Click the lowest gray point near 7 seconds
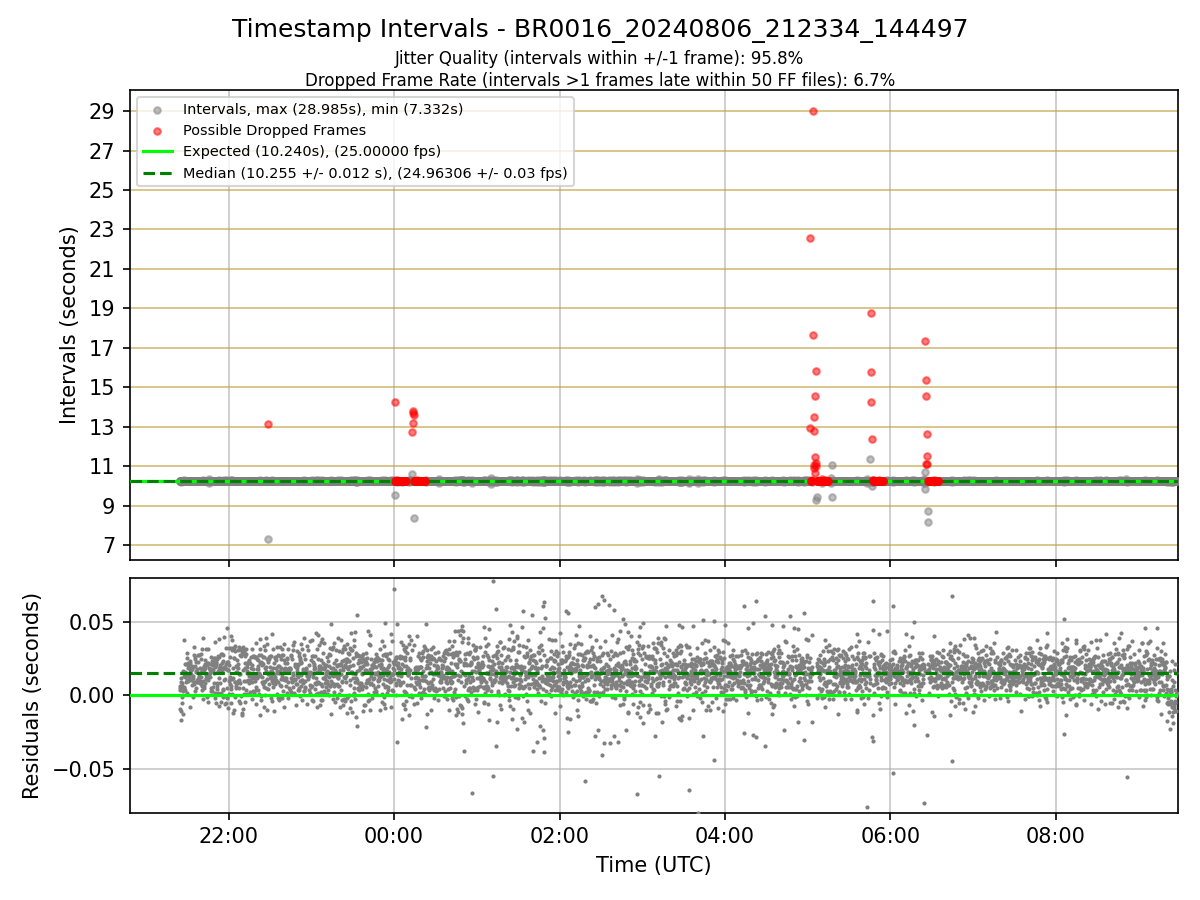The height and width of the screenshot is (900, 1200). point(268,539)
